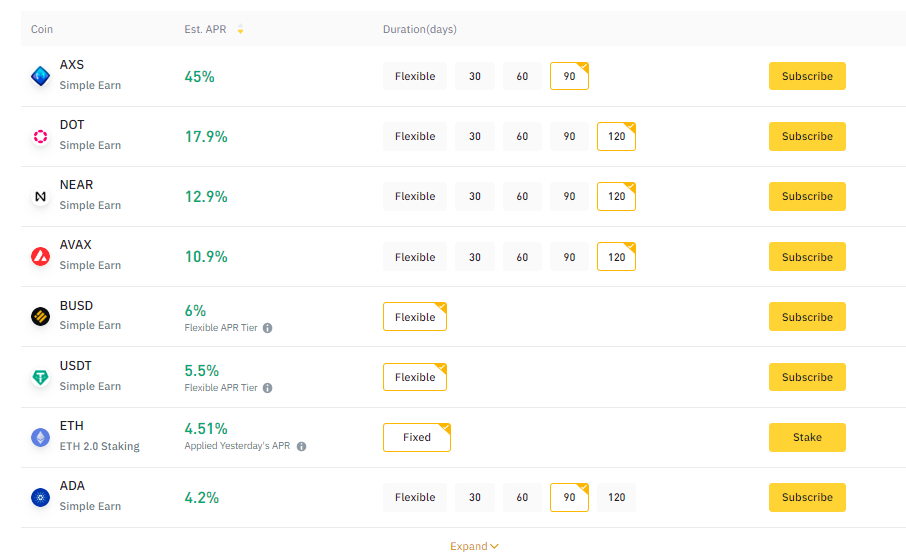Select 30-day duration for AXS

tap(475, 76)
